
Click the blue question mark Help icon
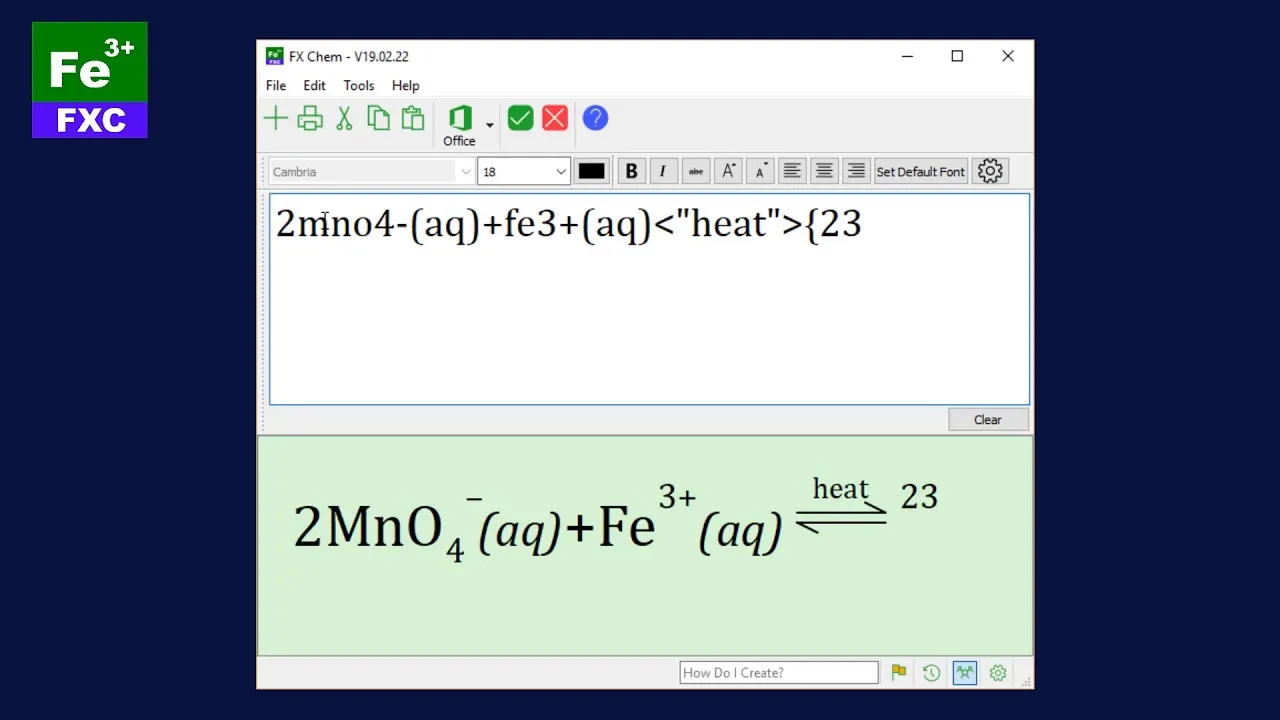point(595,119)
